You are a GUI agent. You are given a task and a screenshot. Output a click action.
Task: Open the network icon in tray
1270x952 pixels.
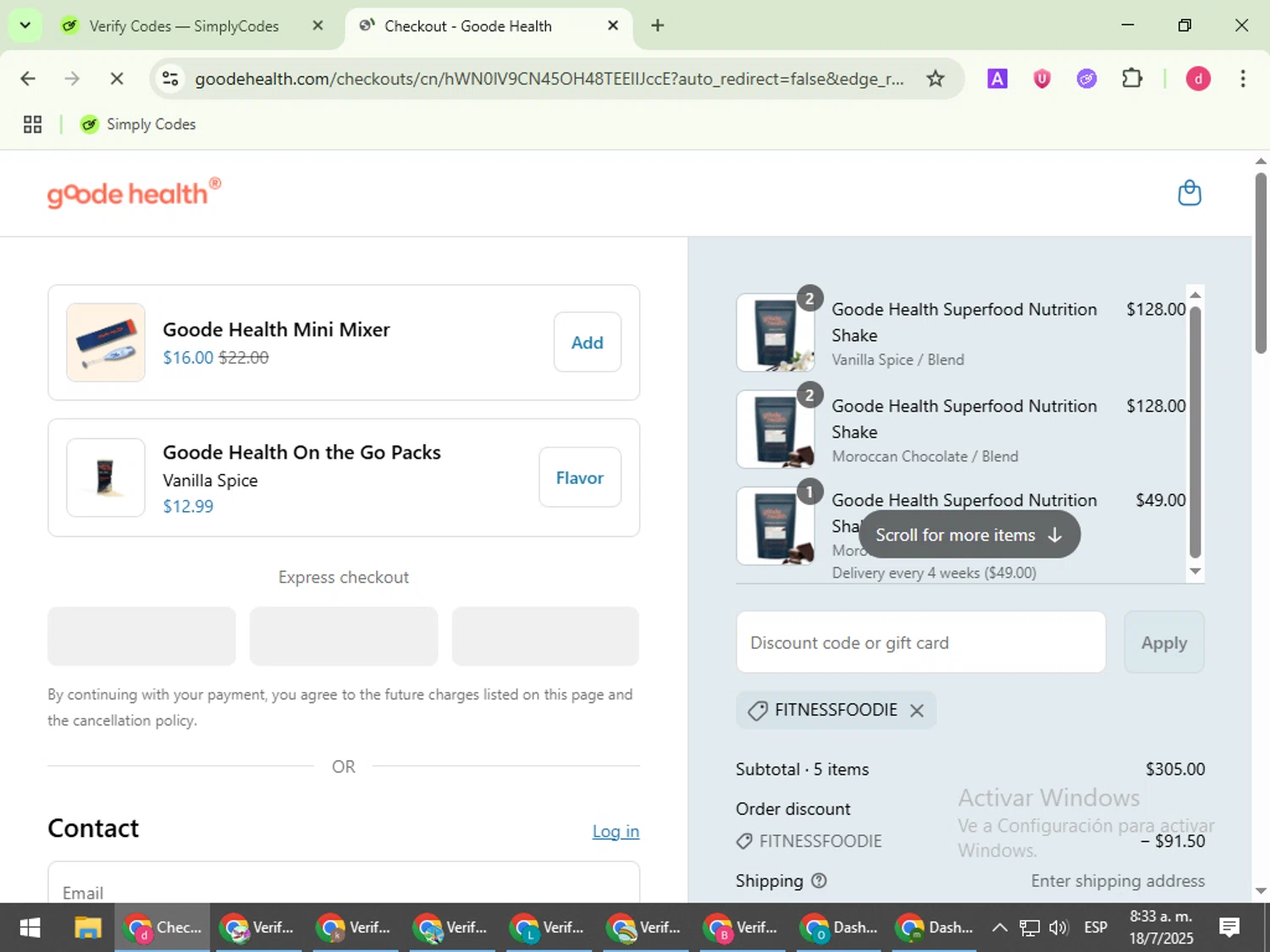[1029, 927]
